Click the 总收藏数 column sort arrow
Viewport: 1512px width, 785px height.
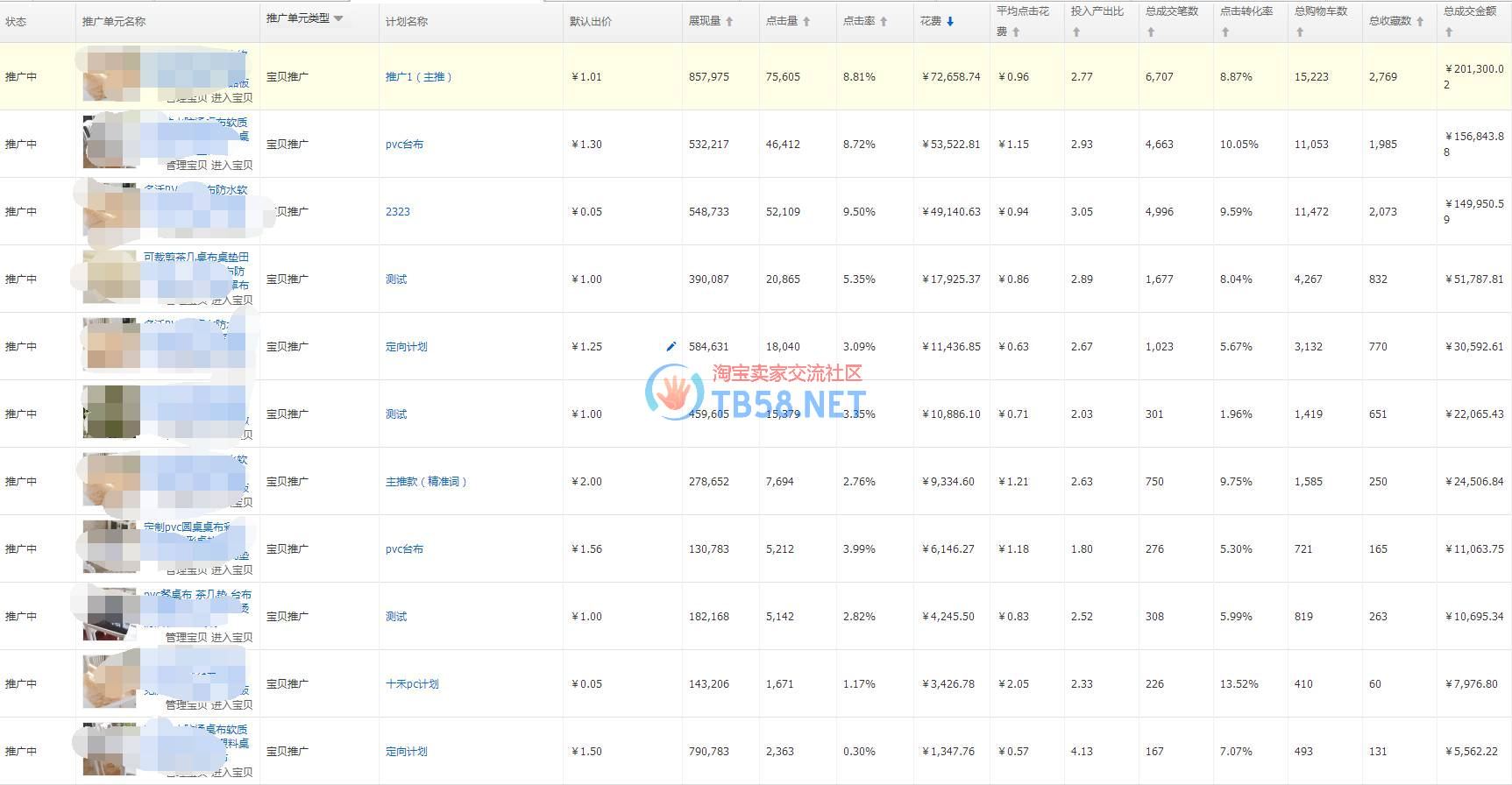(x=1420, y=21)
